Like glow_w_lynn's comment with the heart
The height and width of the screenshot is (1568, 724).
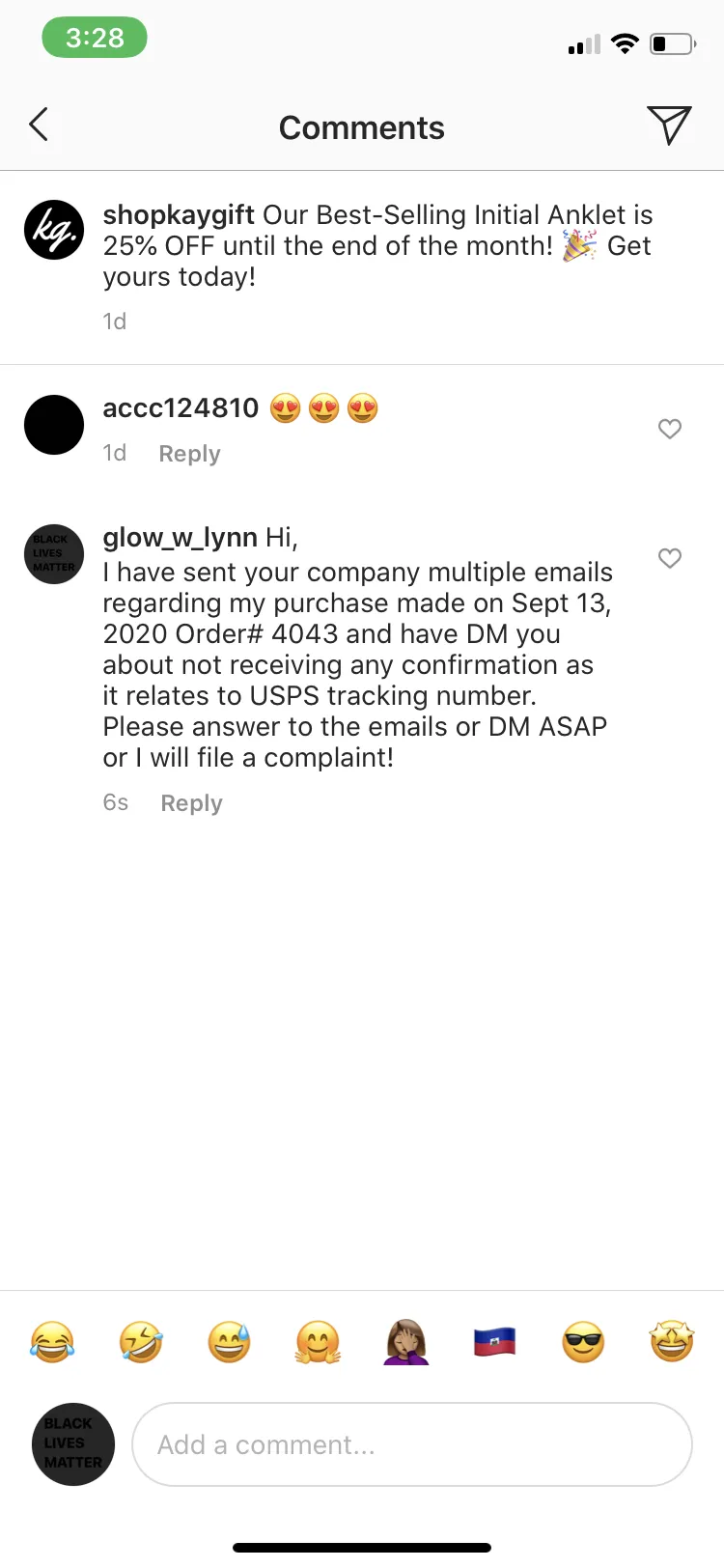tap(670, 558)
